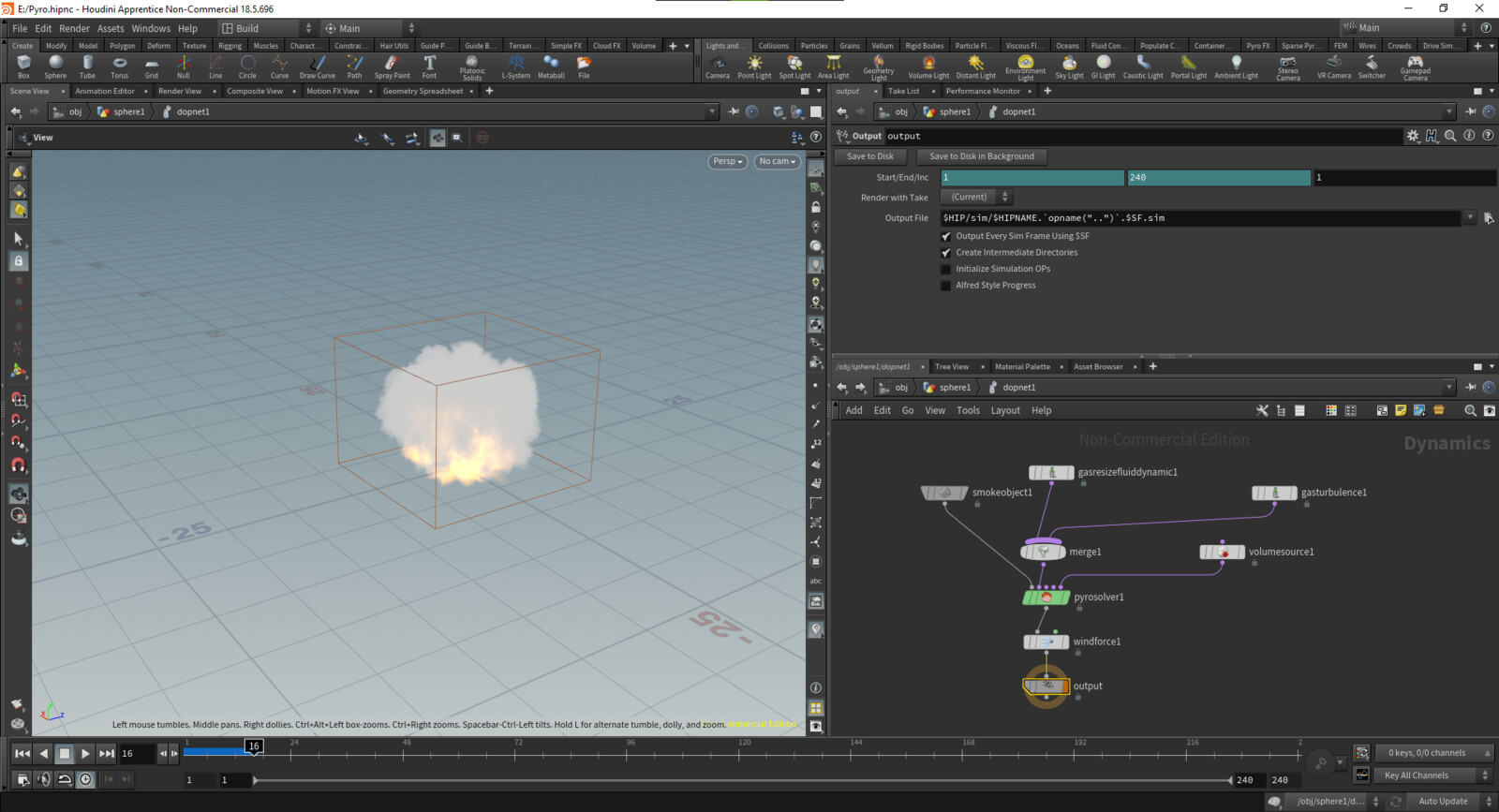The height and width of the screenshot is (812, 1499).
Task: Select the Circle shelf tool
Action: 247,66
